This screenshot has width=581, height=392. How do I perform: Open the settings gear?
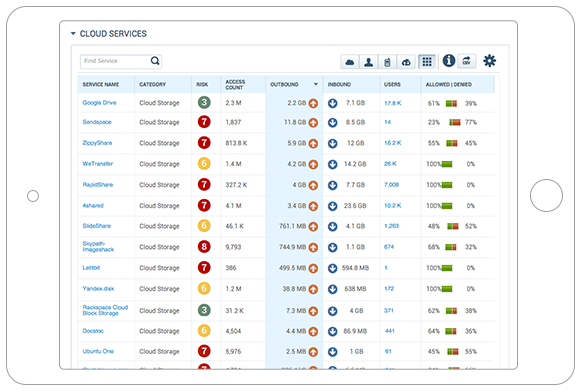coord(489,61)
